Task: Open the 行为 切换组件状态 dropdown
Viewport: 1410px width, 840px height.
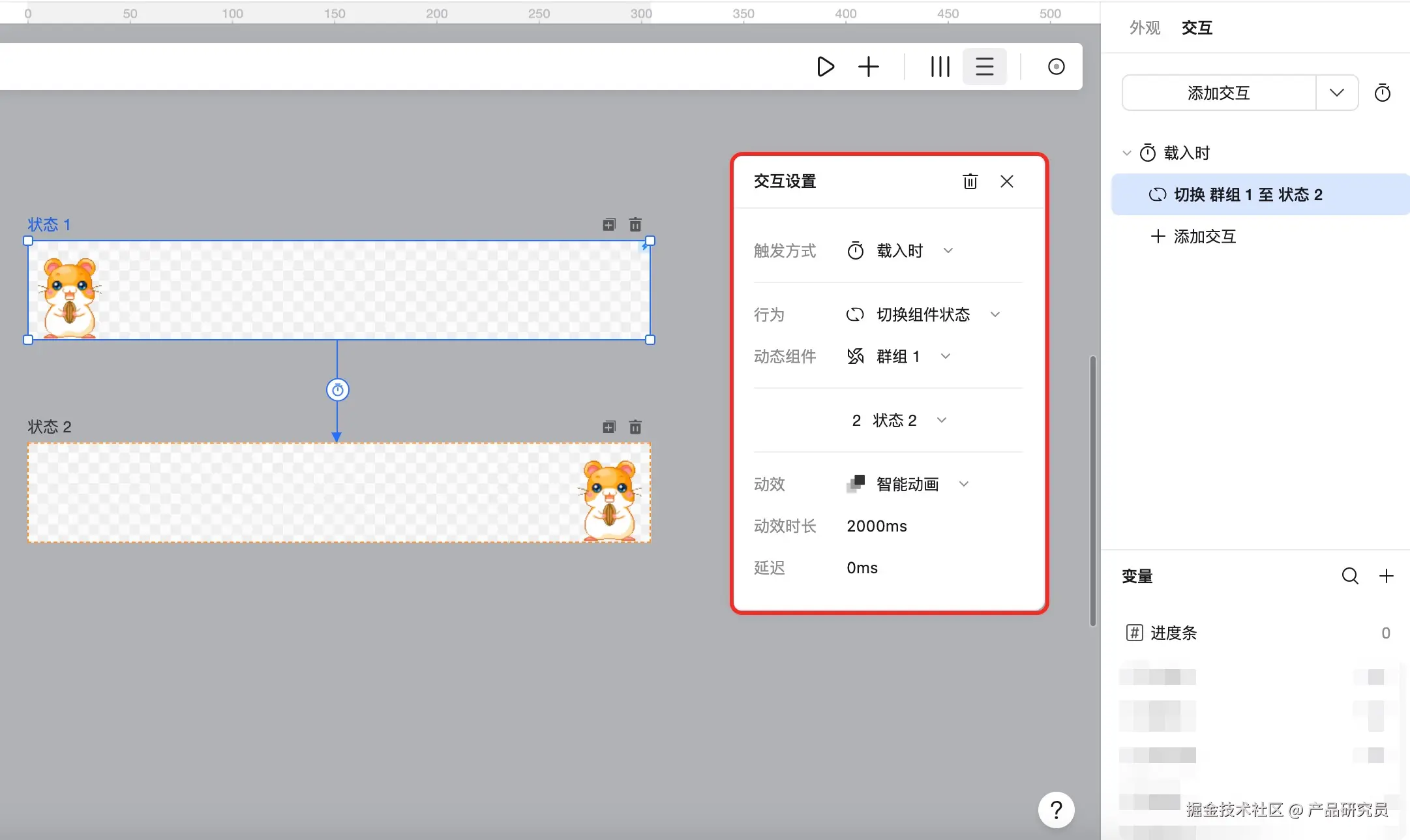Action: pyautogui.click(x=923, y=315)
